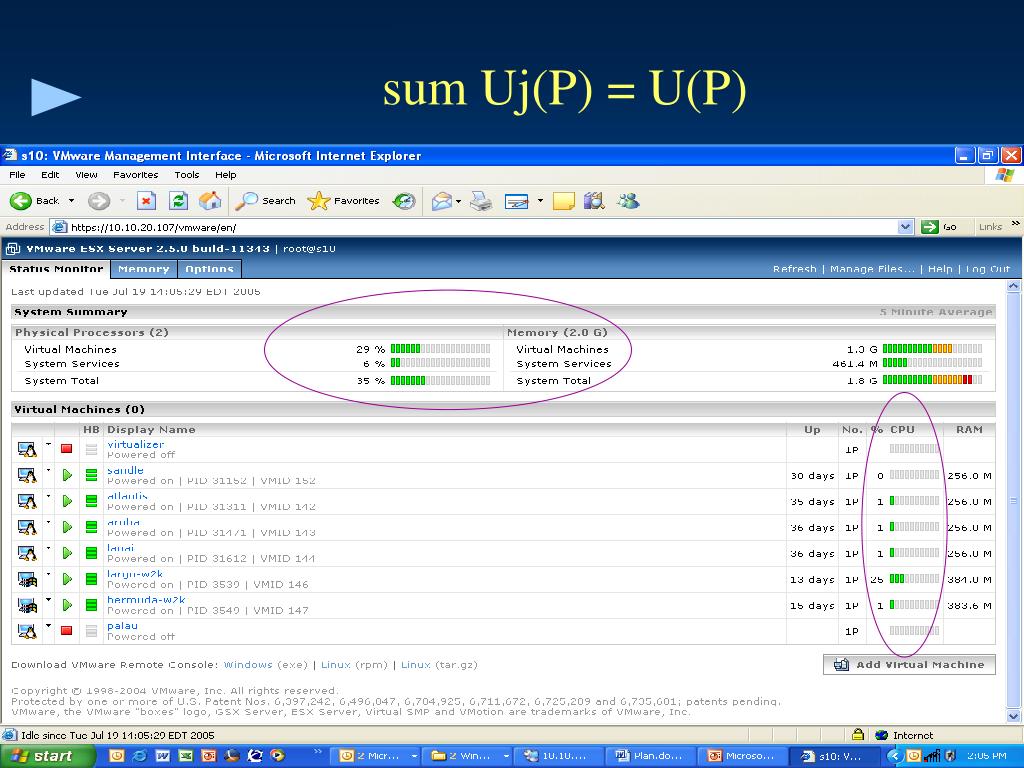Image resolution: width=1024 pixels, height=768 pixels.
Task: Click the aruba VM console icon
Action: tap(27, 527)
